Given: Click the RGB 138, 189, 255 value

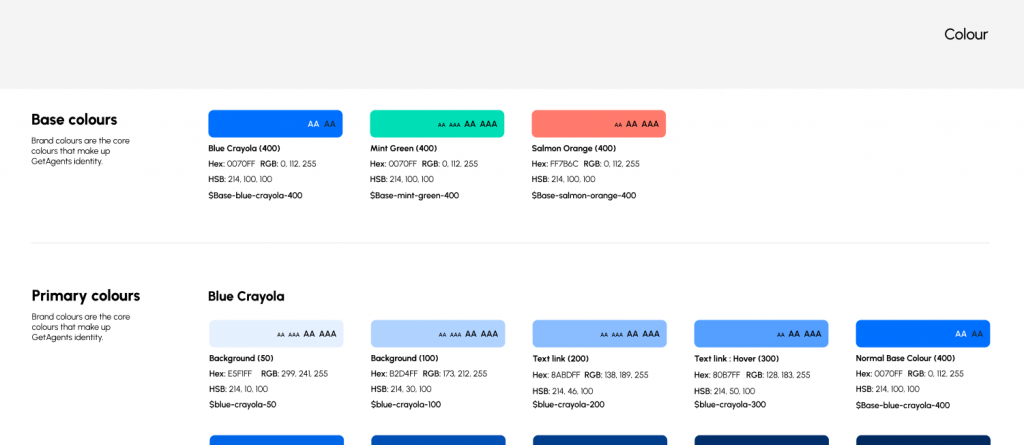Looking at the screenshot, I should click(x=625, y=375).
